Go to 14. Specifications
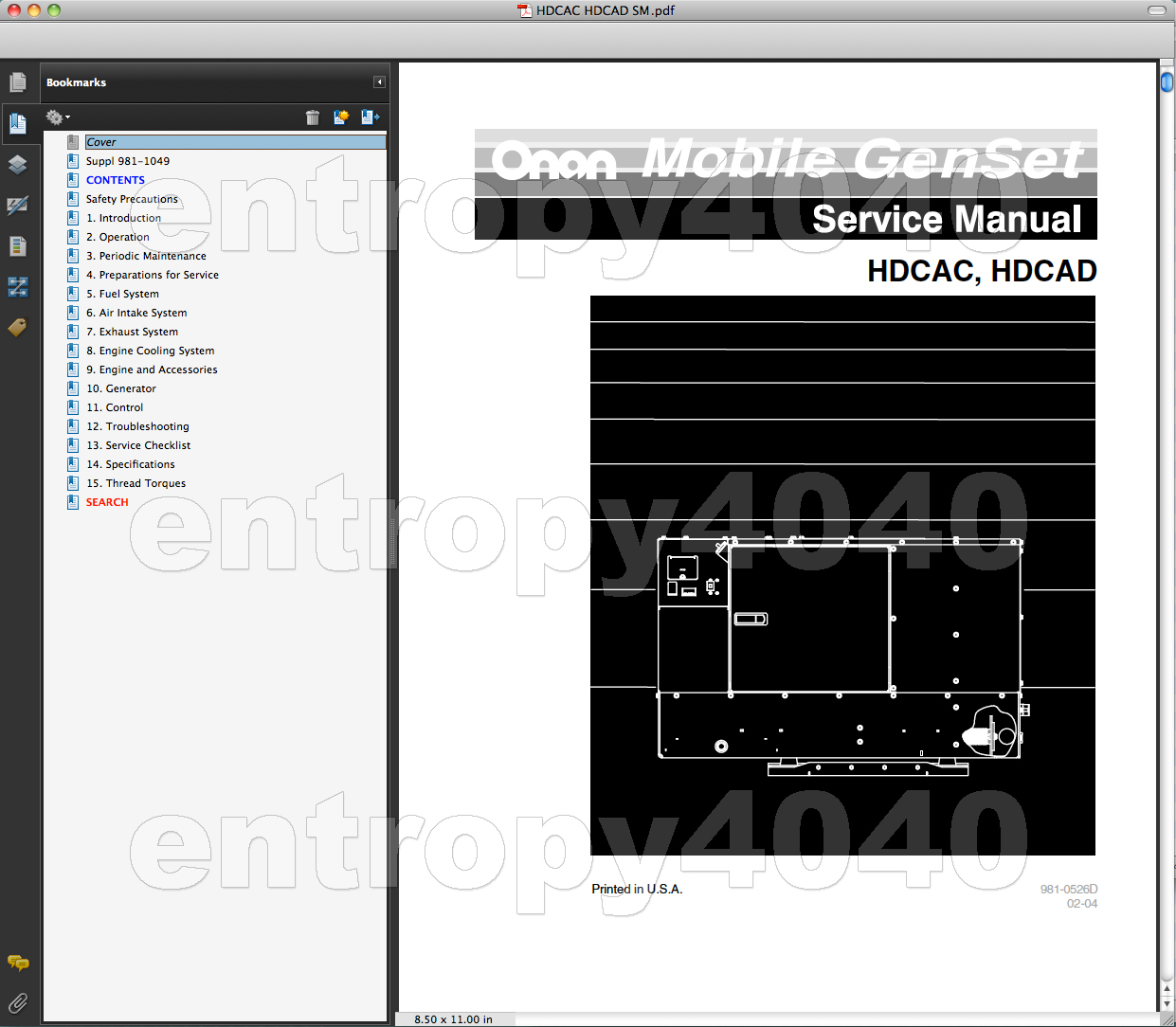 tap(131, 464)
